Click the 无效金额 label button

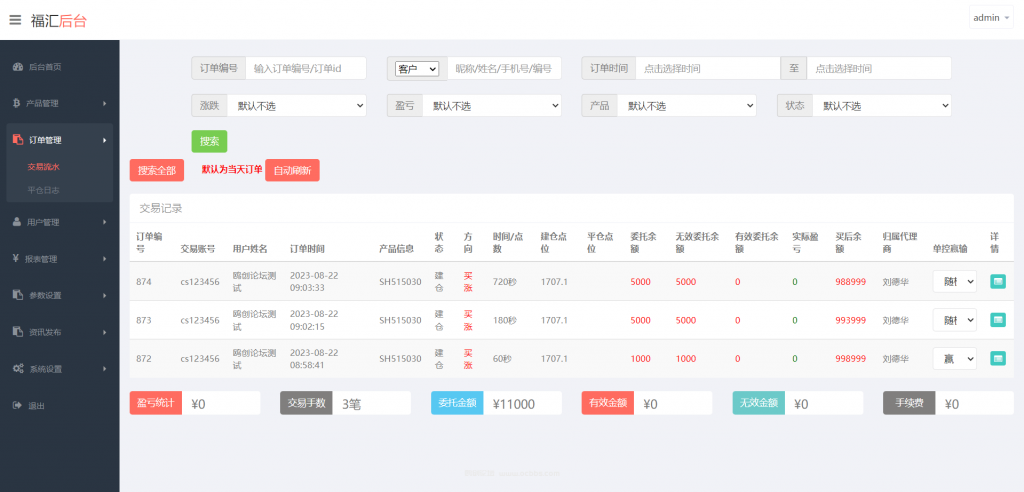(759, 403)
